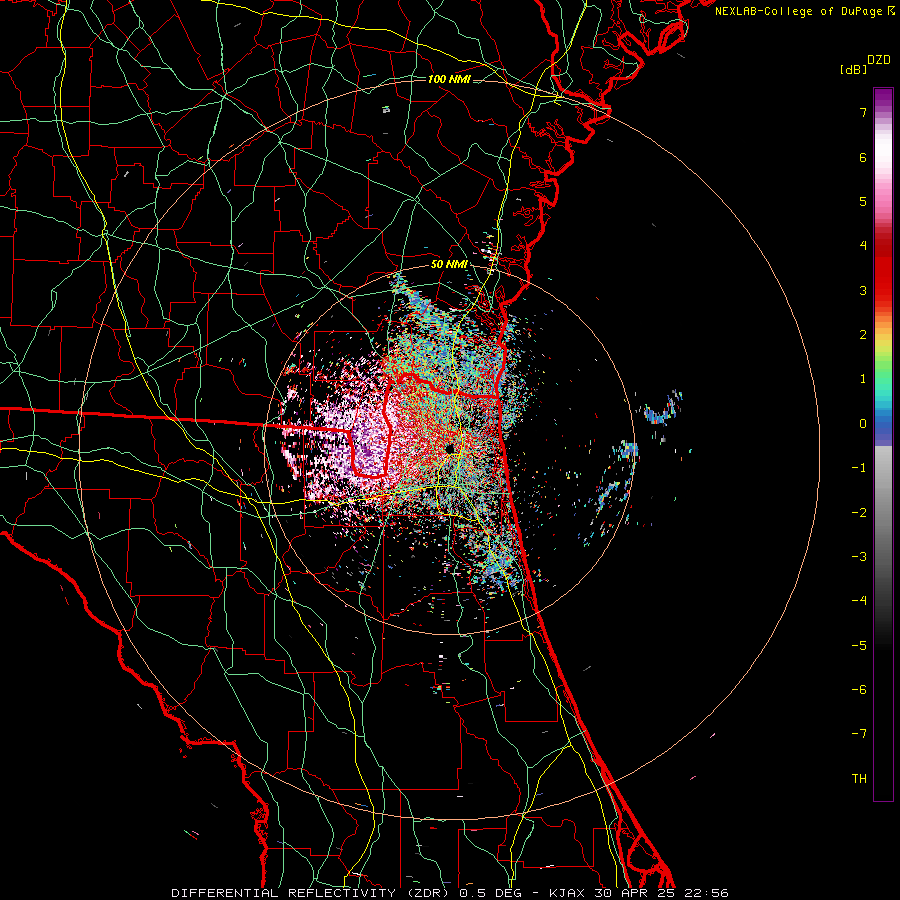900x900 pixels.
Task: Click the 0 dB value on the color scale
Action: coord(863,424)
